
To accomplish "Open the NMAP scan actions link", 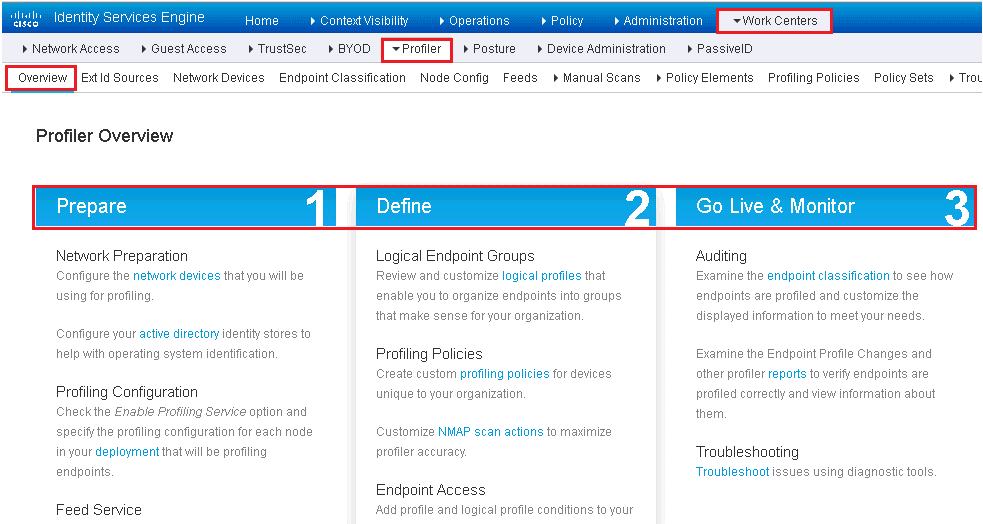I will coord(490,432).
